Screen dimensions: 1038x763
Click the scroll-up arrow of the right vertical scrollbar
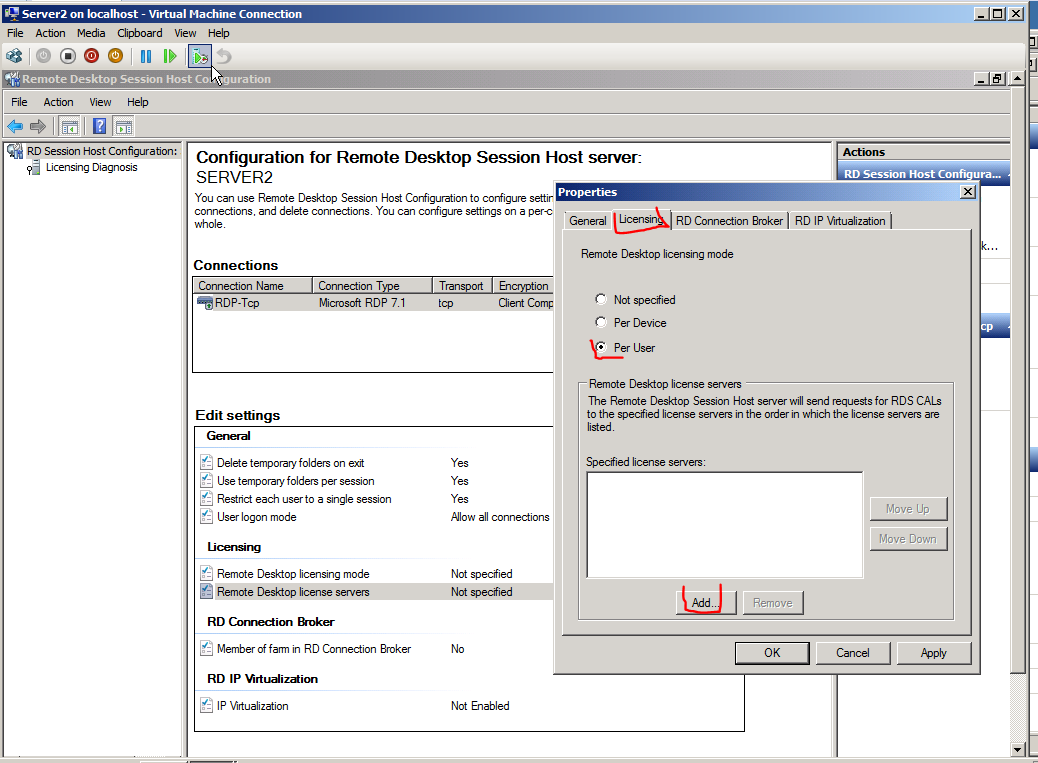(1017, 78)
